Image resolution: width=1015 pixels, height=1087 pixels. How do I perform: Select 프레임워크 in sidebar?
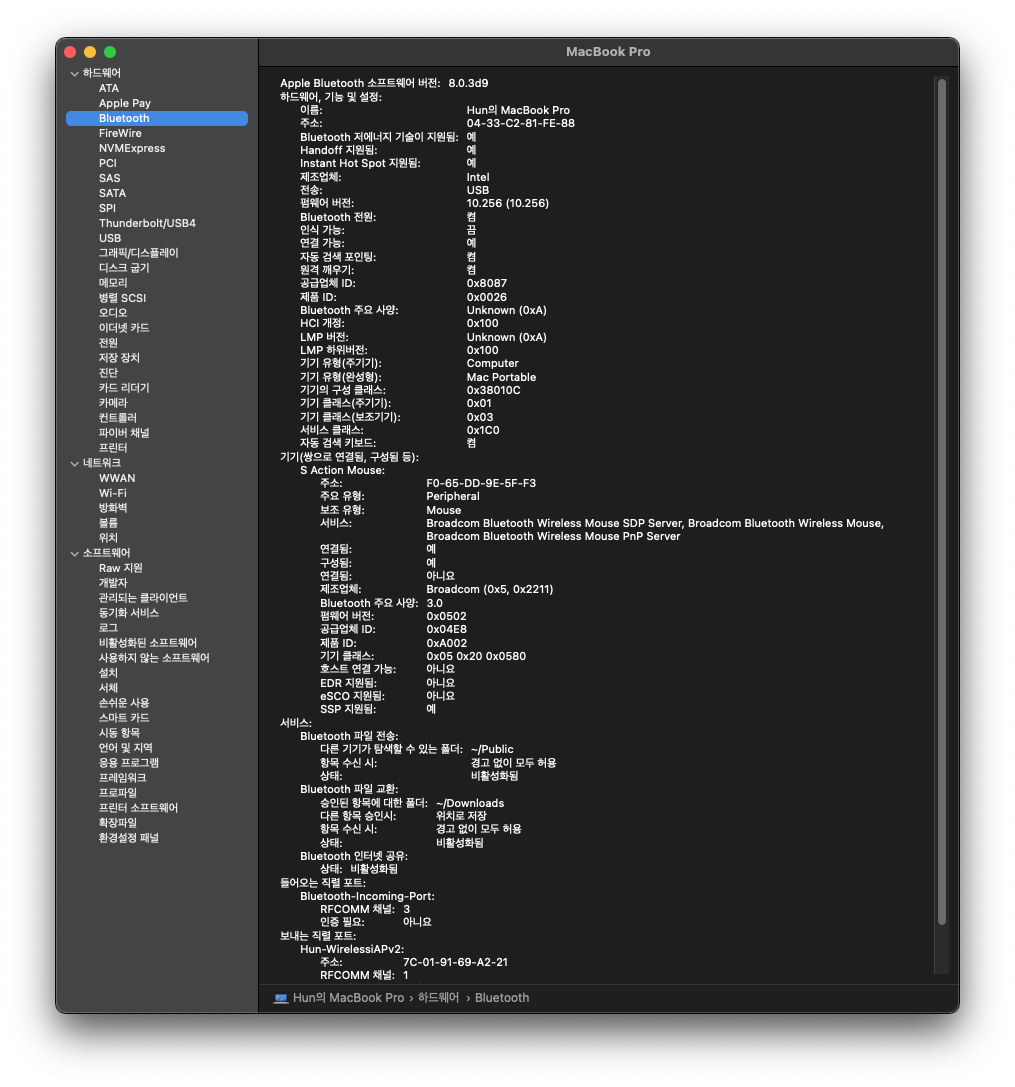122,777
